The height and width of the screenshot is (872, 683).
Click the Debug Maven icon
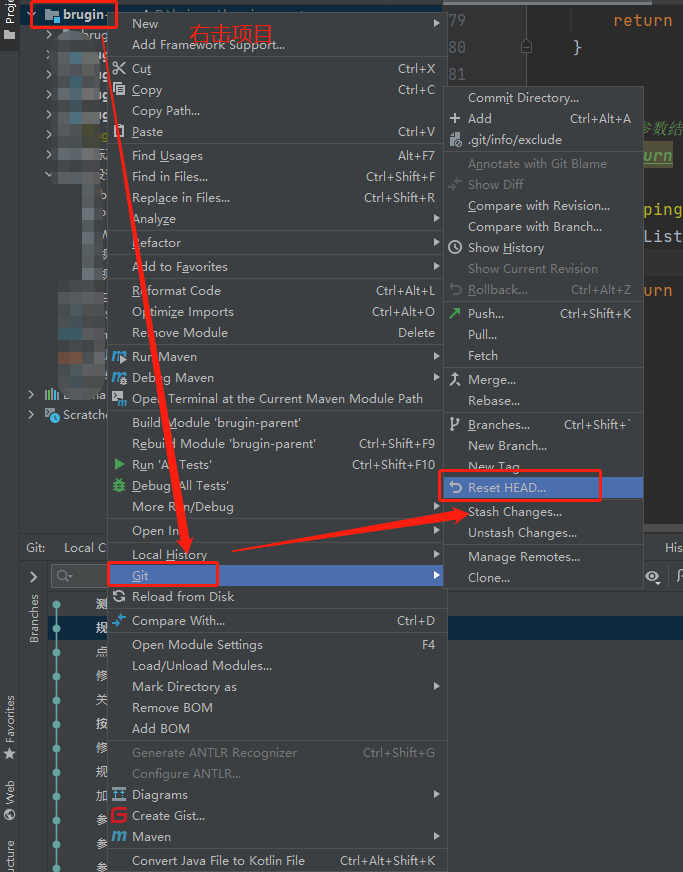[x=119, y=378]
